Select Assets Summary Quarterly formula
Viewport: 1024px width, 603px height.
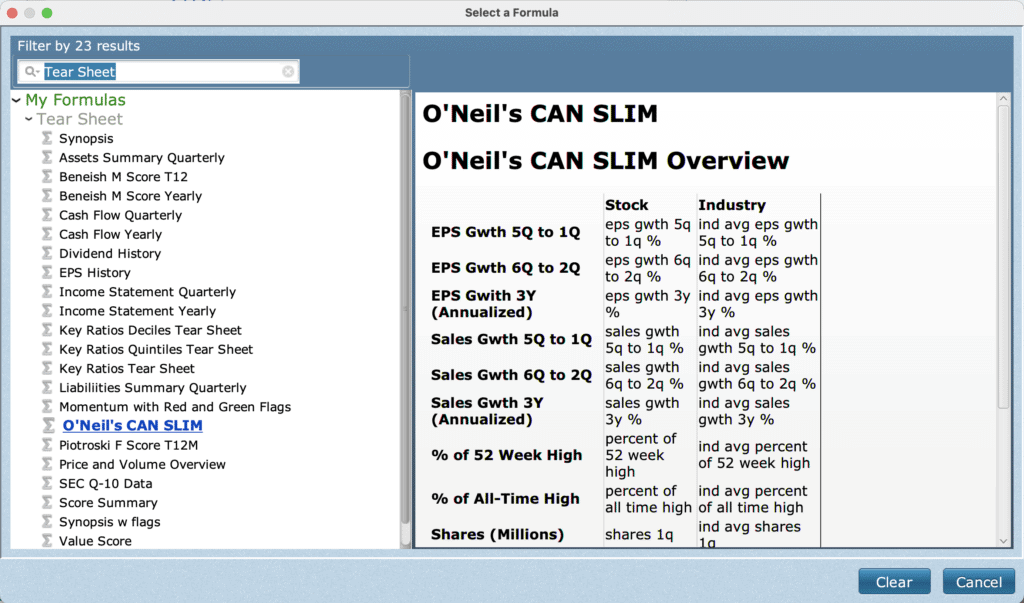pos(142,157)
